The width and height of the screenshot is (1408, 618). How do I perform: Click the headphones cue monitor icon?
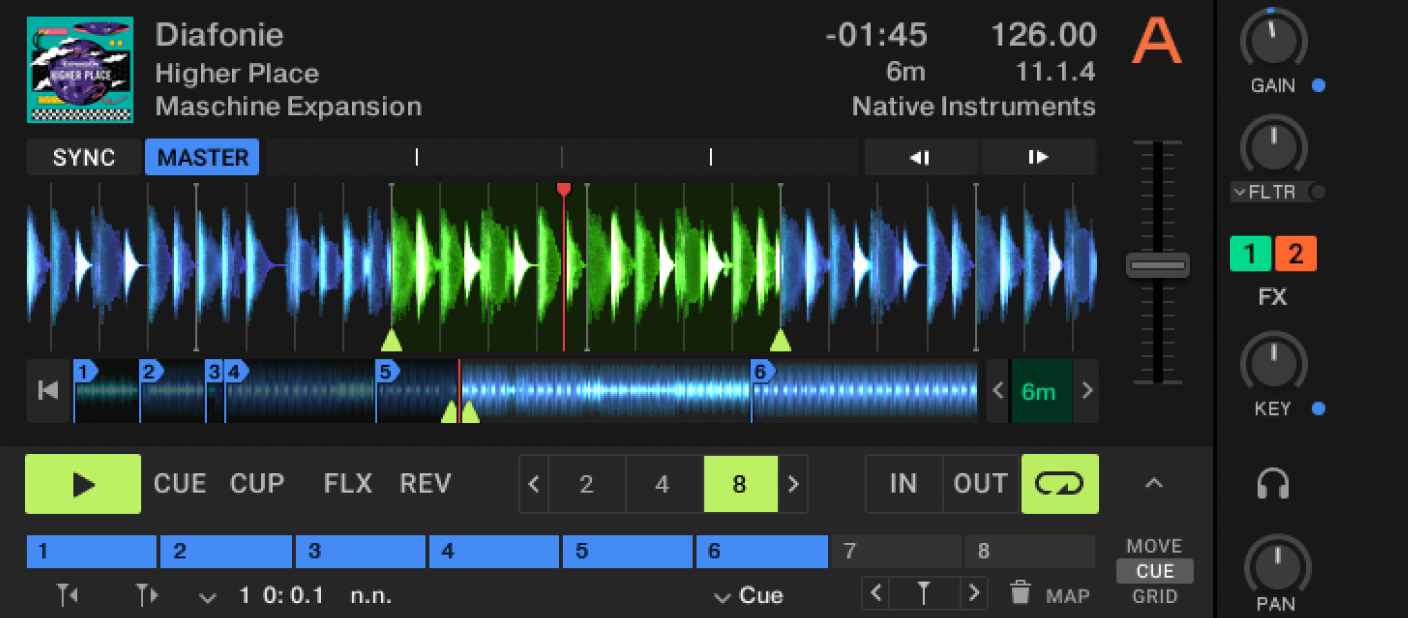point(1273,484)
